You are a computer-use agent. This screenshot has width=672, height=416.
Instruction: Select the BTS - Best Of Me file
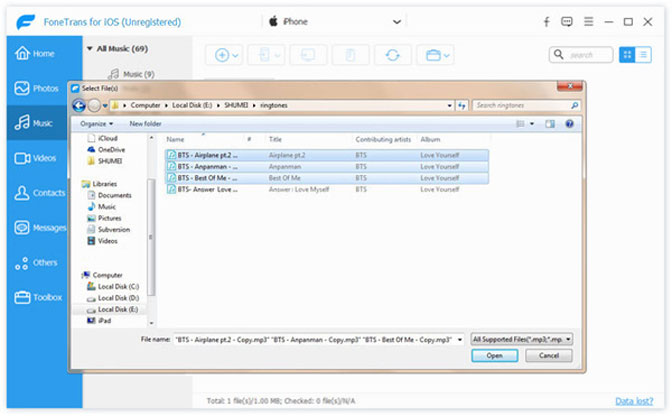tap(327, 178)
